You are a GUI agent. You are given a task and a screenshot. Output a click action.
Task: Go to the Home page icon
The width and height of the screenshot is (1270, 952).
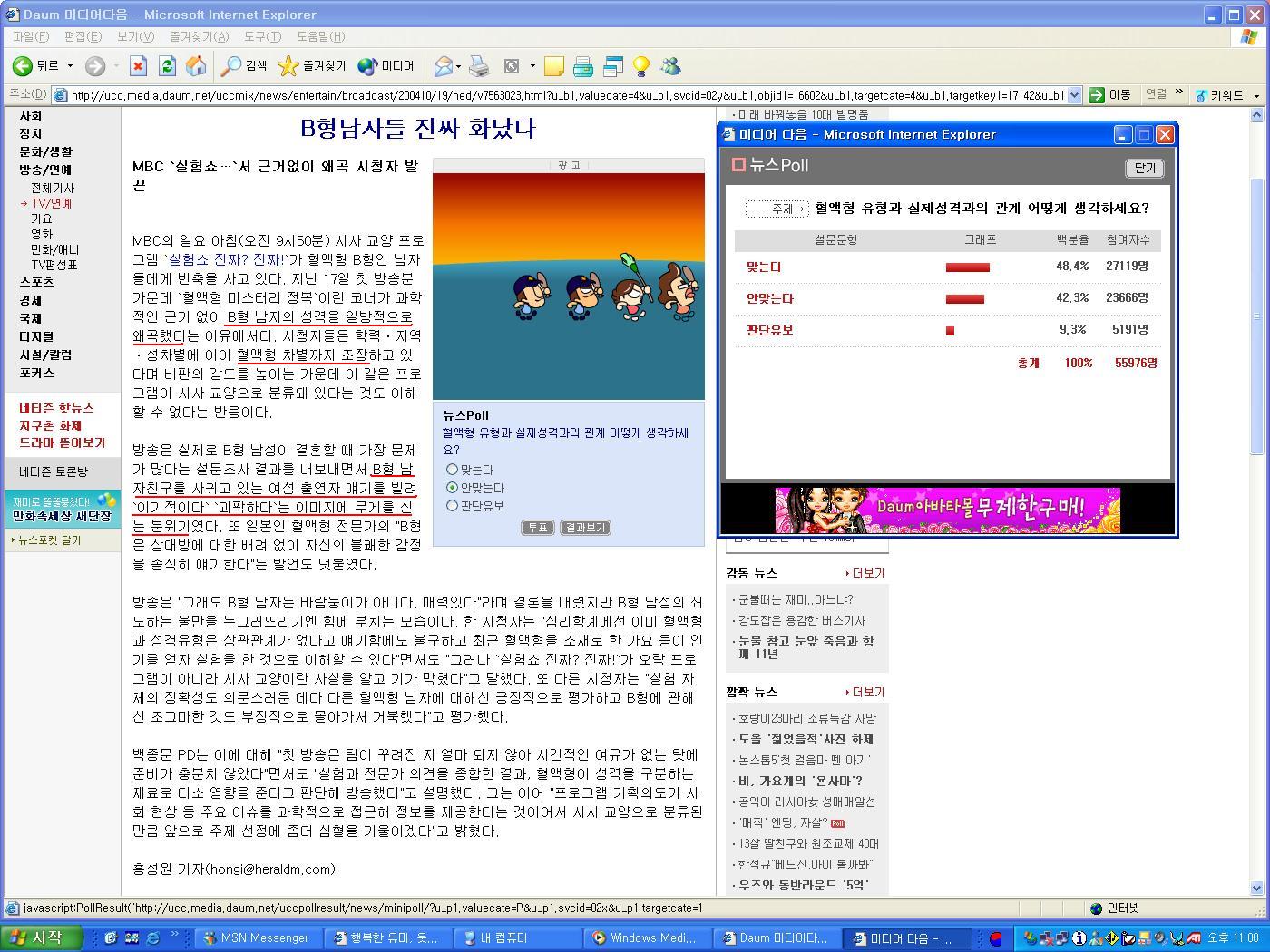[x=196, y=65]
